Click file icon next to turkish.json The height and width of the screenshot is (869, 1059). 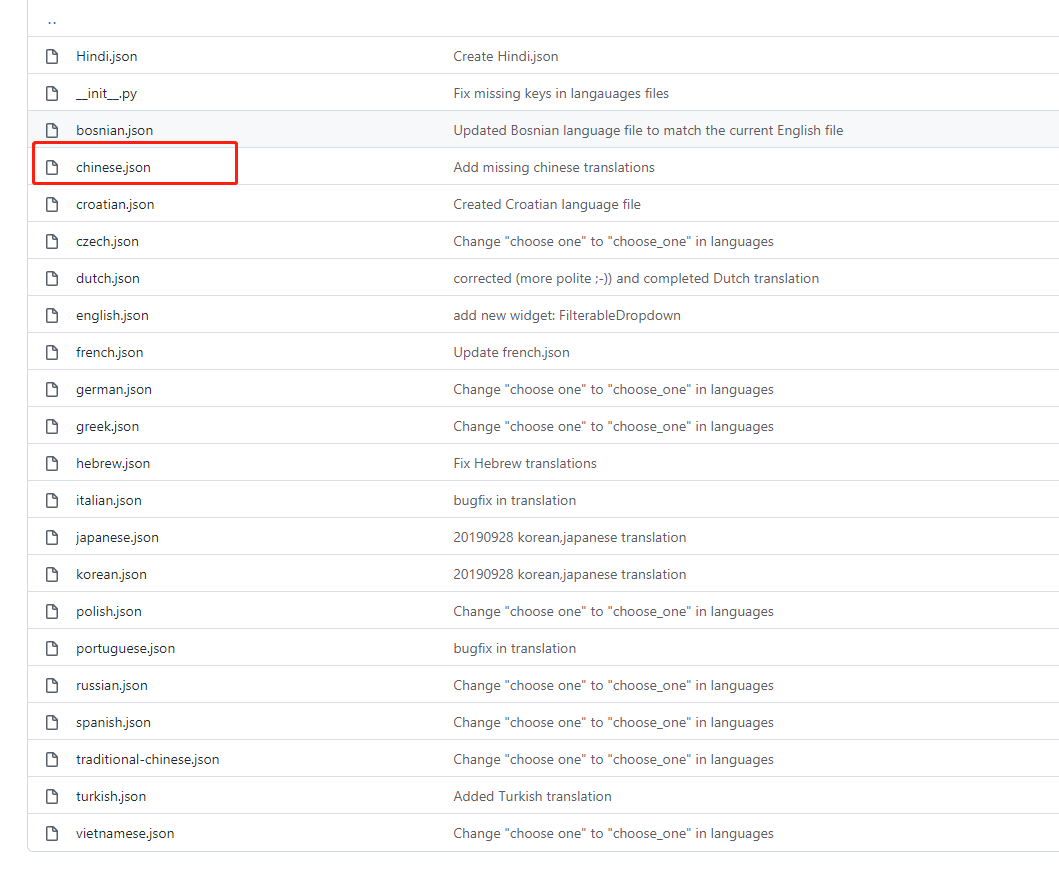52,797
